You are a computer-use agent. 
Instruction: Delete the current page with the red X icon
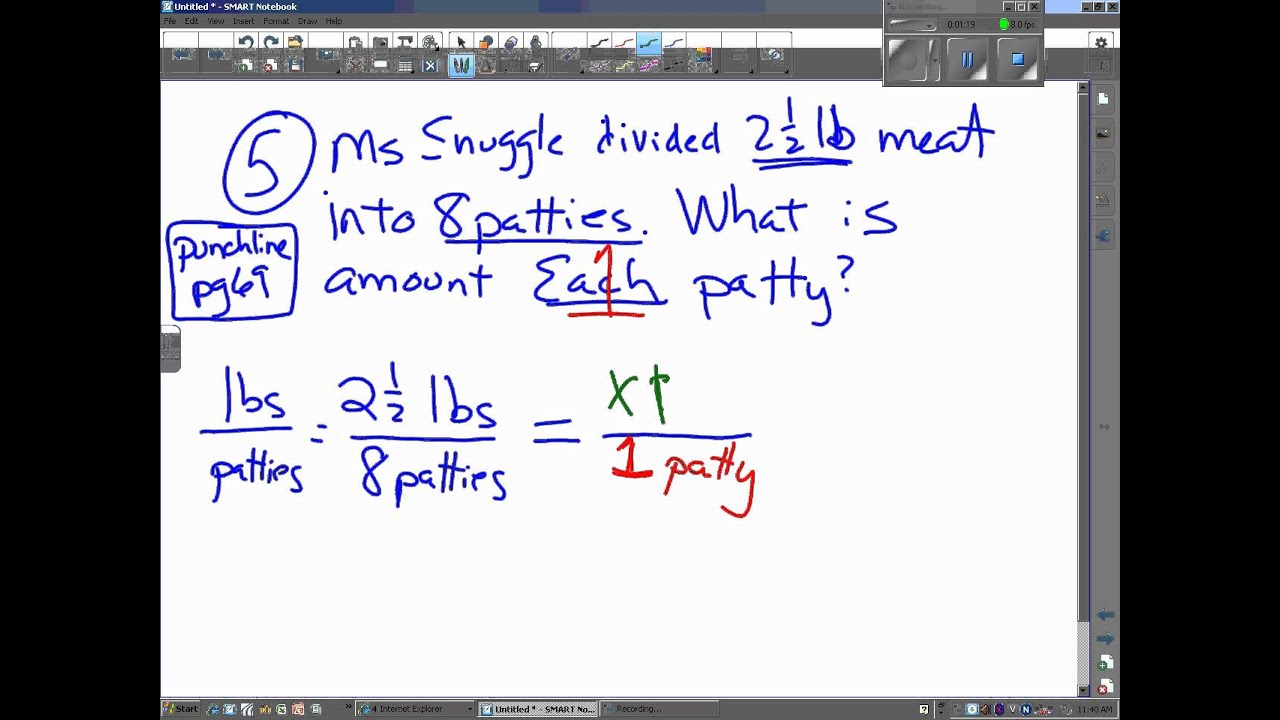click(x=270, y=65)
